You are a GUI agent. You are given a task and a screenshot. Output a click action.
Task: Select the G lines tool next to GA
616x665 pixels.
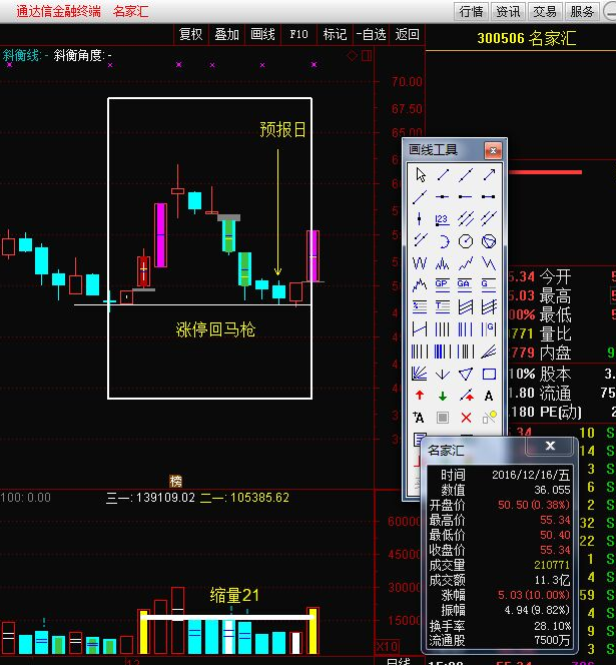coord(489,285)
